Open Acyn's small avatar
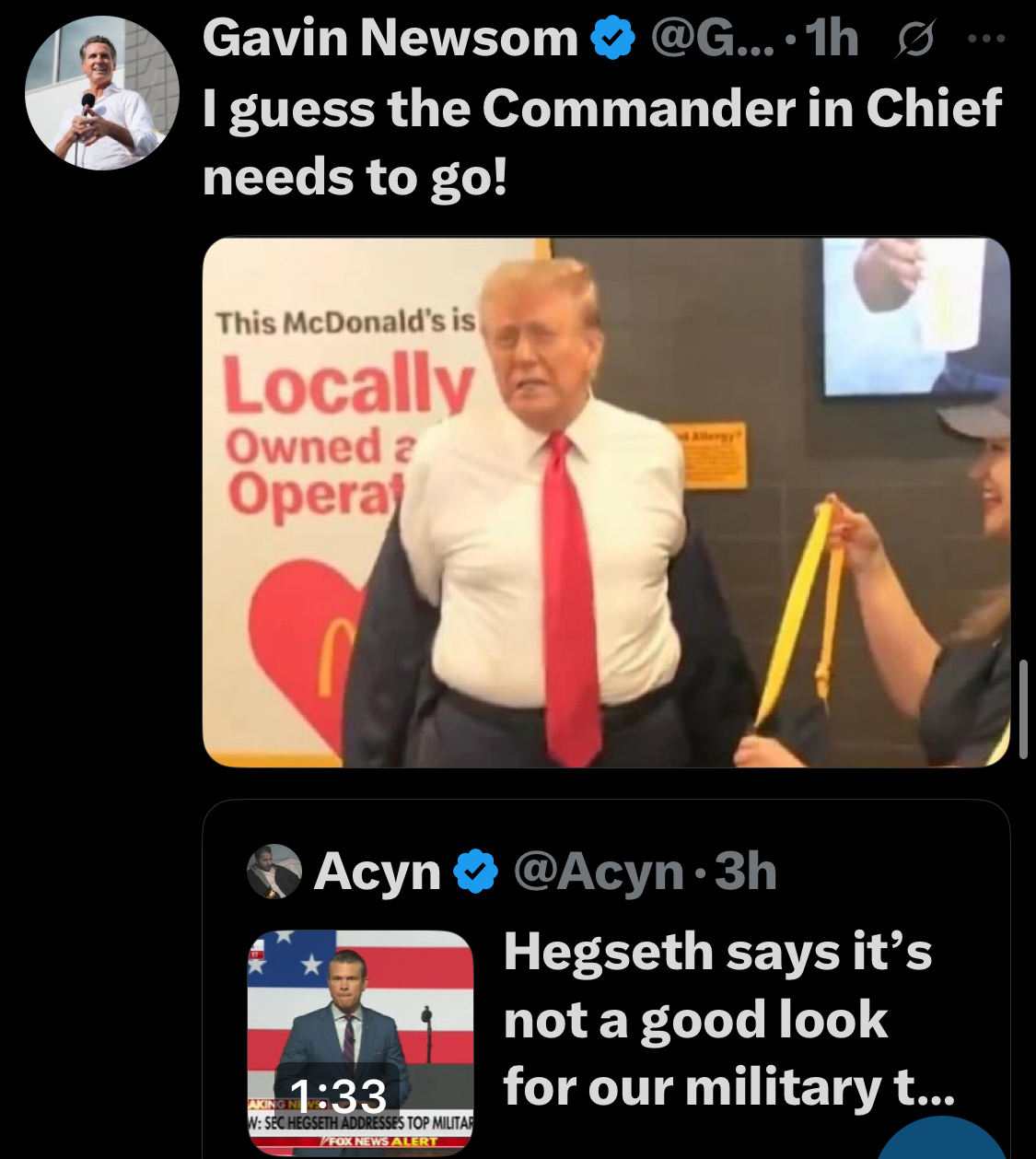 tap(274, 871)
